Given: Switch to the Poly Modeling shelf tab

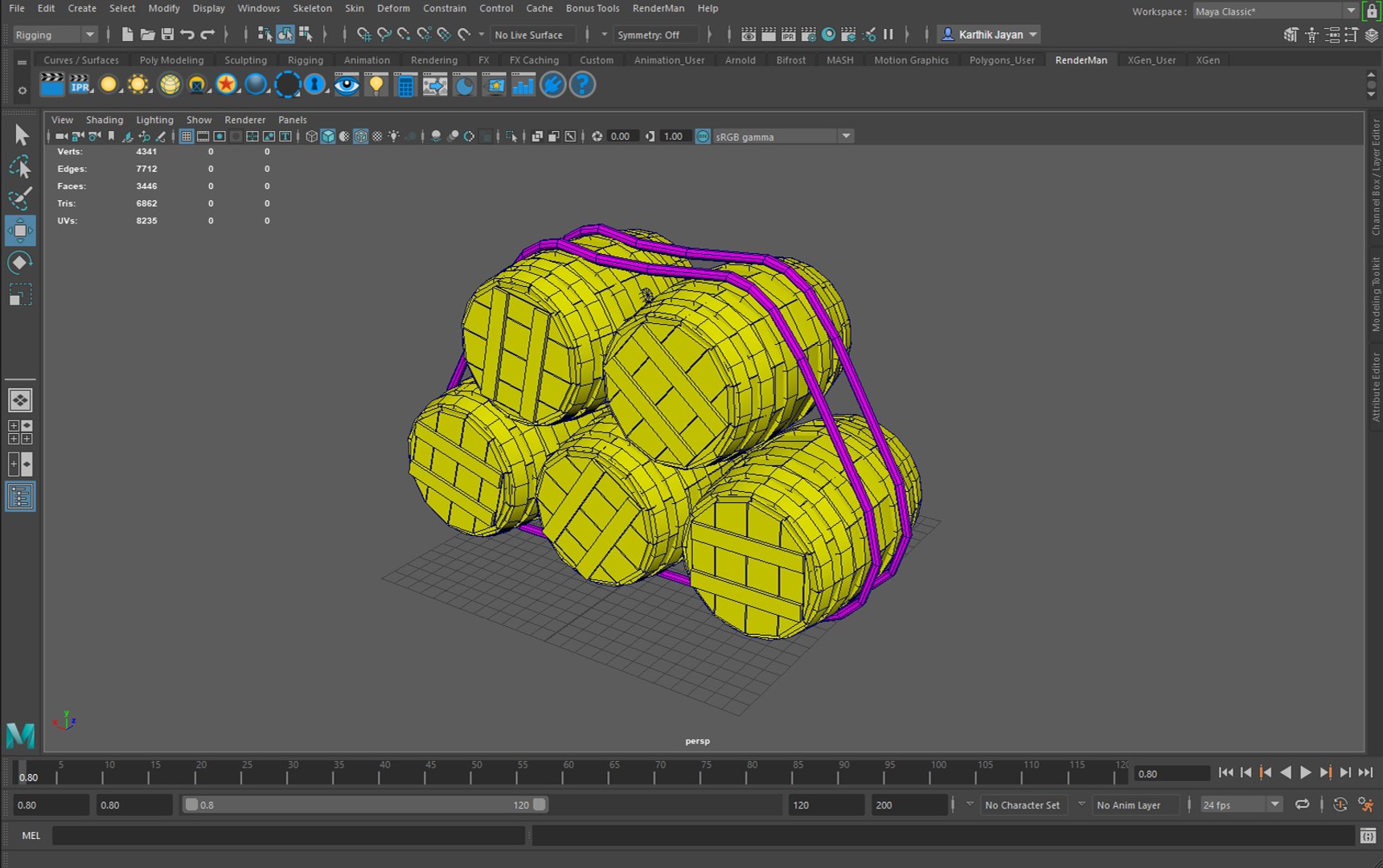Looking at the screenshot, I should [x=171, y=59].
